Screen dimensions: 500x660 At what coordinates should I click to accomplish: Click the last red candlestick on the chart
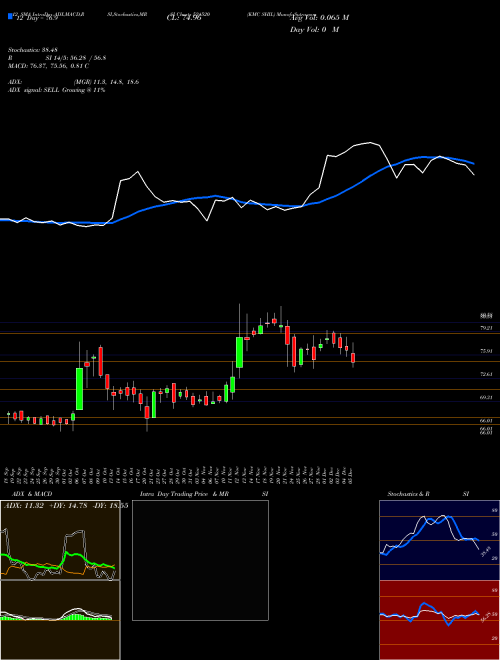353,358
